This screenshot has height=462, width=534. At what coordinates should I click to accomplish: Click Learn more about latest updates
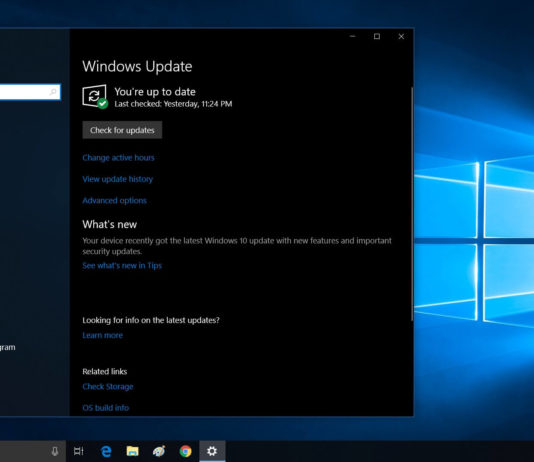[103, 335]
